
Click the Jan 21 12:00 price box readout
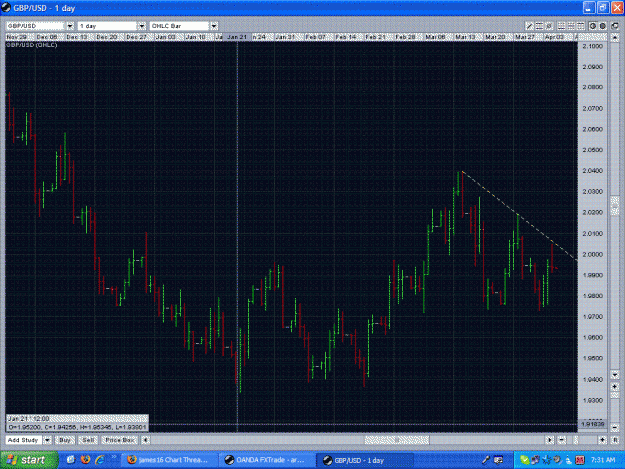click(x=77, y=423)
